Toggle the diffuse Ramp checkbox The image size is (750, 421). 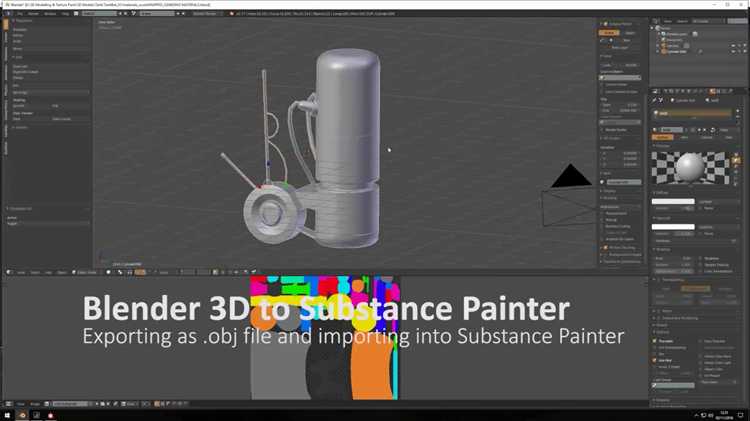click(x=702, y=208)
